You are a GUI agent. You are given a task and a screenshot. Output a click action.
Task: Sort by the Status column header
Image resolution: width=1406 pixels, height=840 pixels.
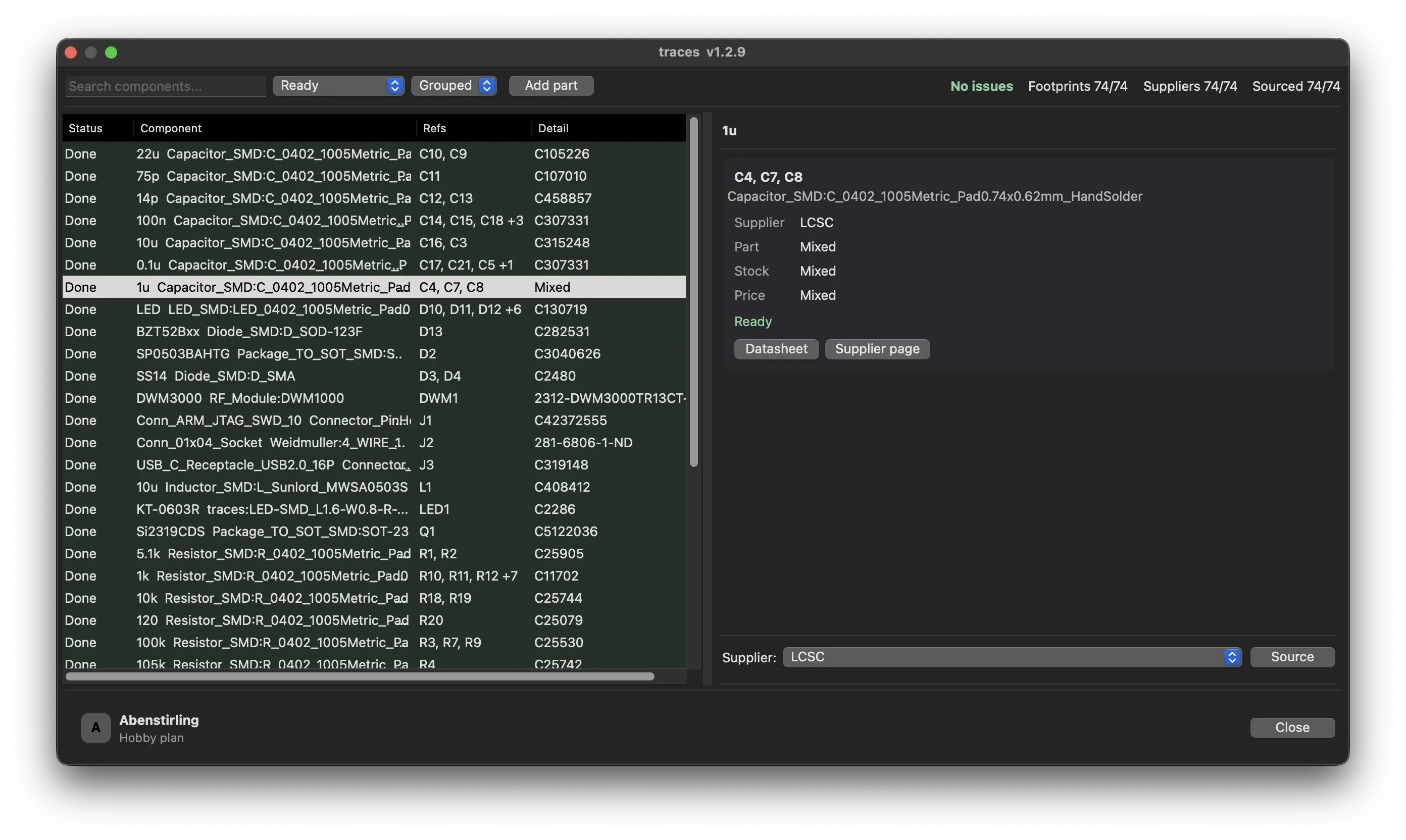click(85, 128)
